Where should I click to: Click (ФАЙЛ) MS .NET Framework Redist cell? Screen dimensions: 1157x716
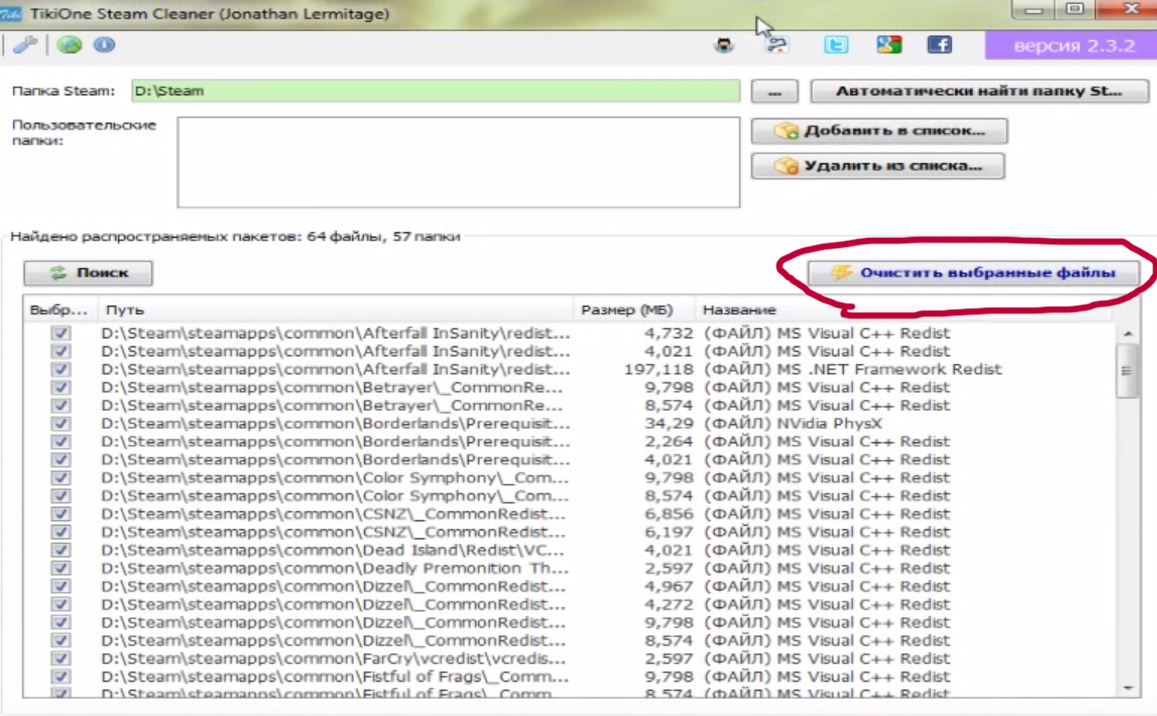(x=852, y=369)
